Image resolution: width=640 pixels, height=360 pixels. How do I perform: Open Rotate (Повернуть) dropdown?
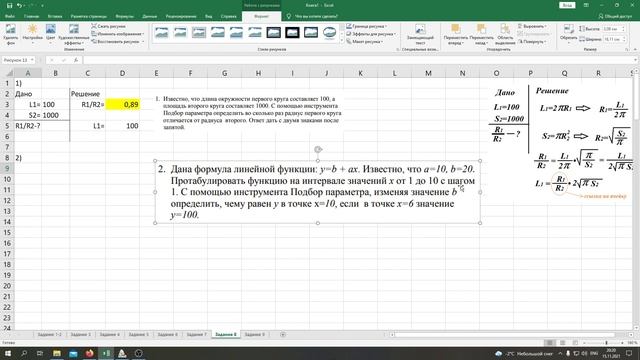point(532,41)
